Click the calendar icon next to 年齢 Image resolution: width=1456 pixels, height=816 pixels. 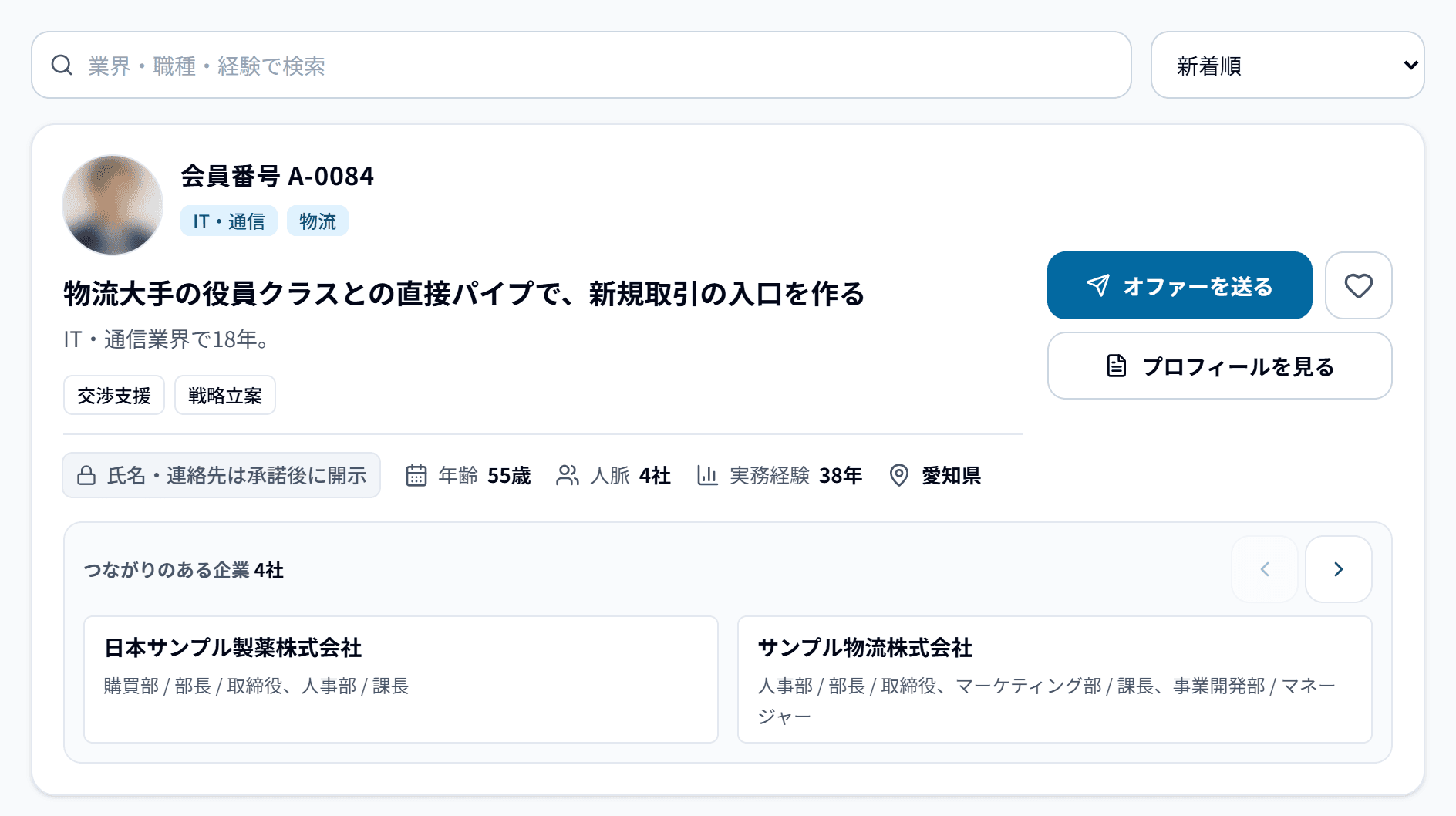416,475
